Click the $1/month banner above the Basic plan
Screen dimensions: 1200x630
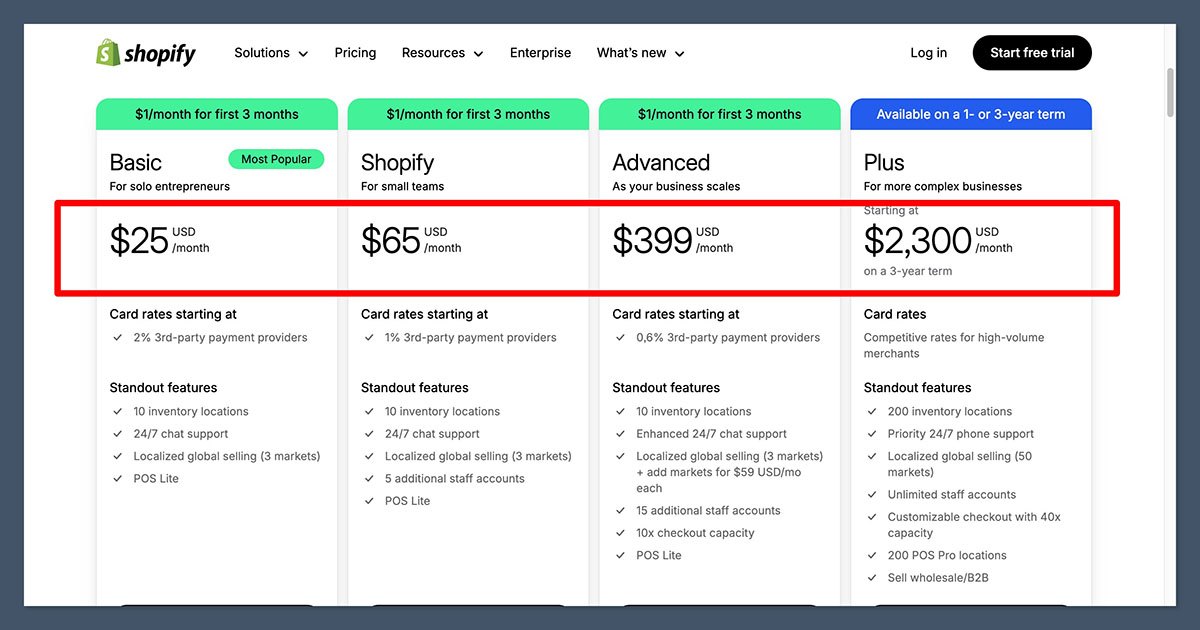216,114
